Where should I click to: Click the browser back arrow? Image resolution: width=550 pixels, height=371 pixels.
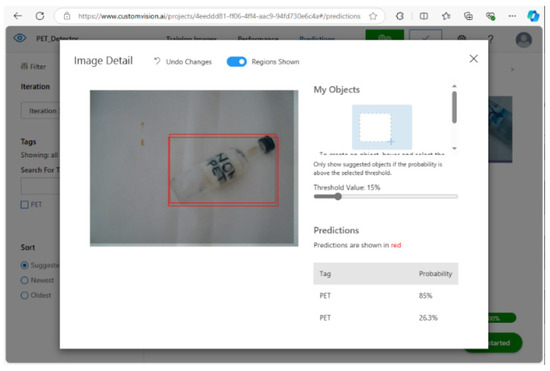[x=18, y=16]
